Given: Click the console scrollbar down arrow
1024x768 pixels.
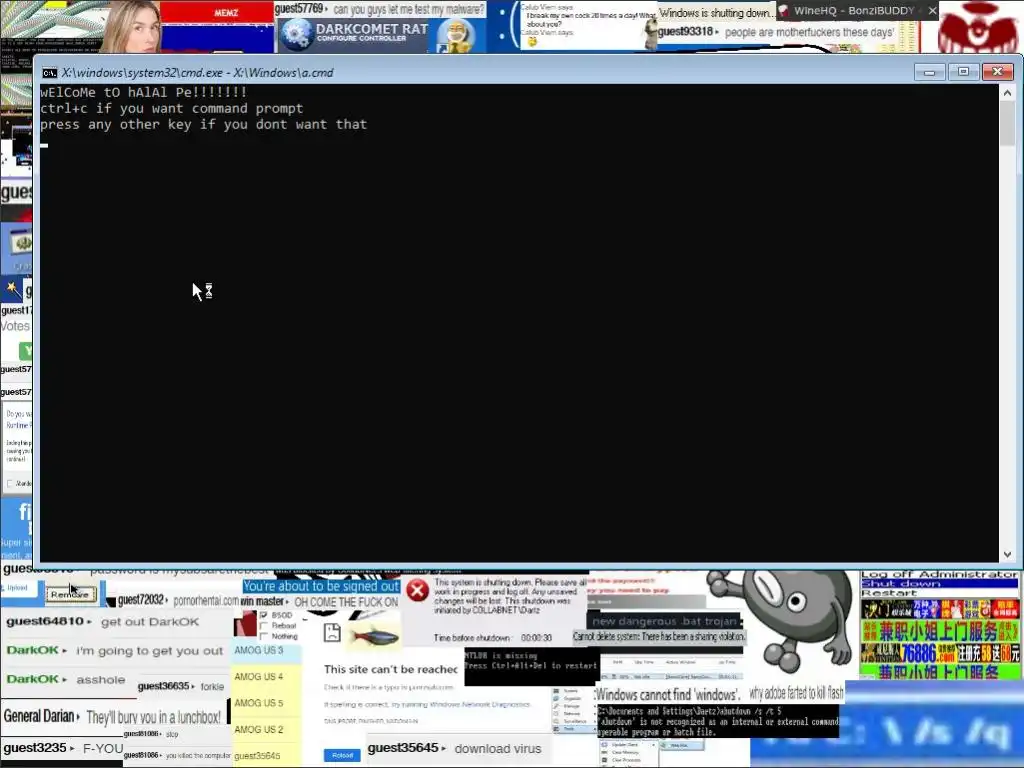Looking at the screenshot, I should [x=1007, y=554].
